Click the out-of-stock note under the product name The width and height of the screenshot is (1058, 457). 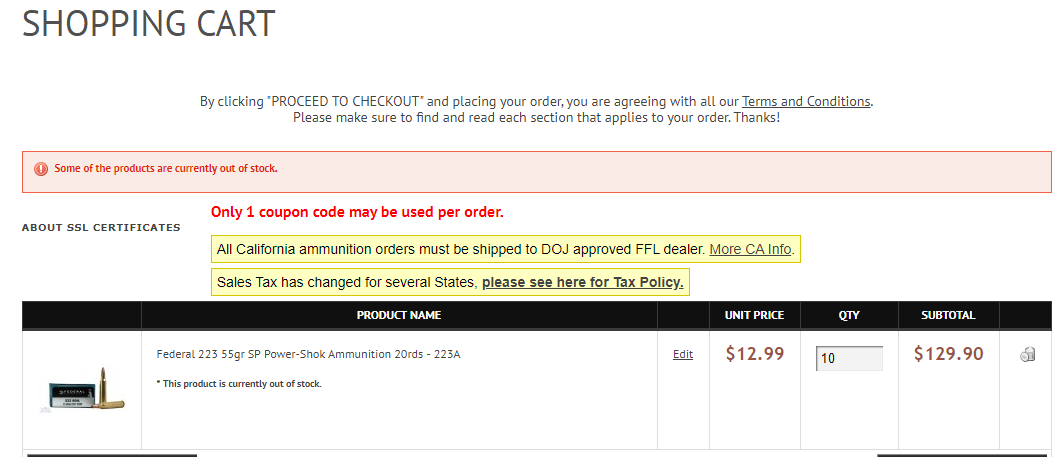239,383
